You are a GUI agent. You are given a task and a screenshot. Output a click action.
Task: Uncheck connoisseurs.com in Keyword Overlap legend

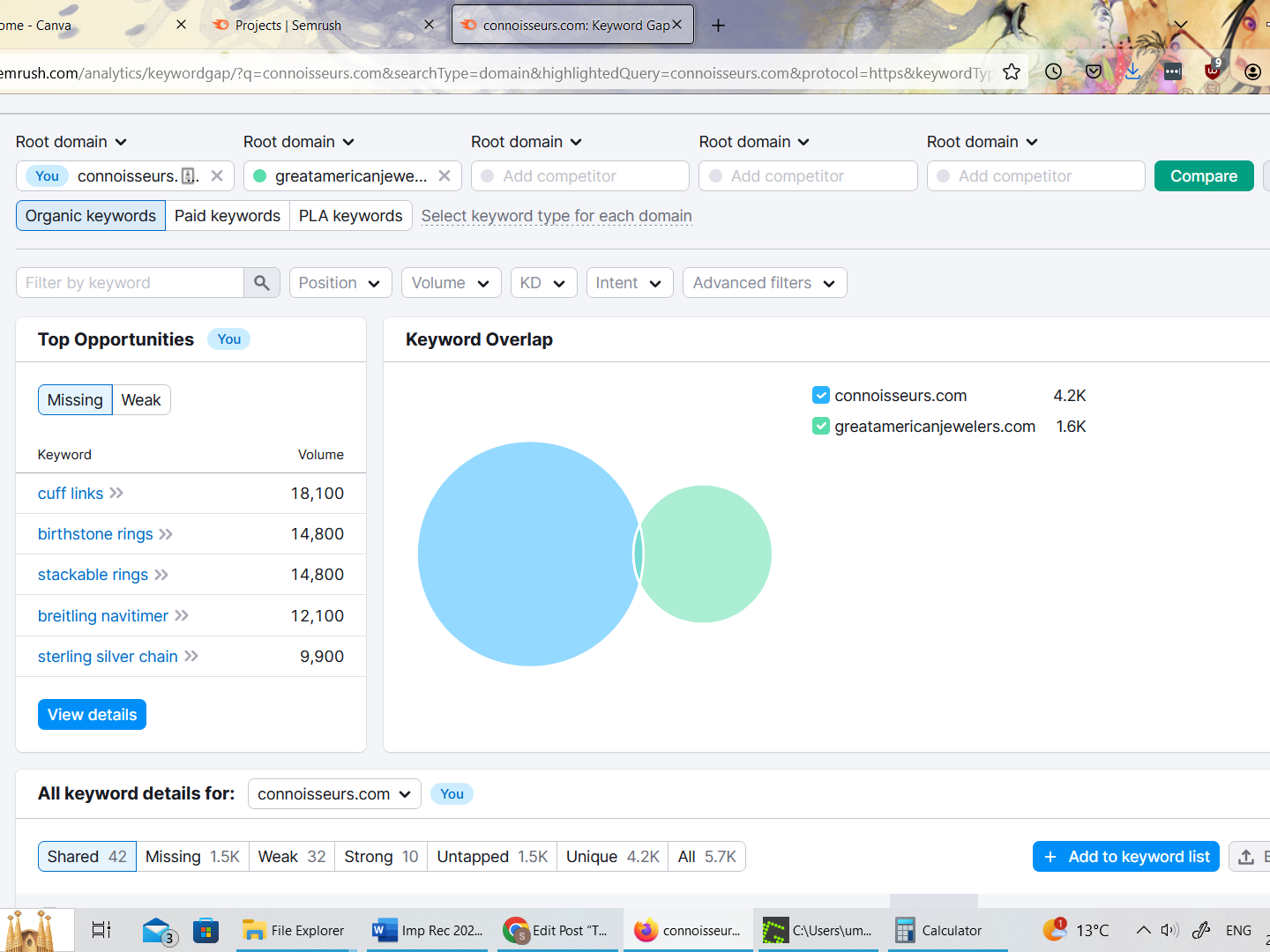point(821,395)
